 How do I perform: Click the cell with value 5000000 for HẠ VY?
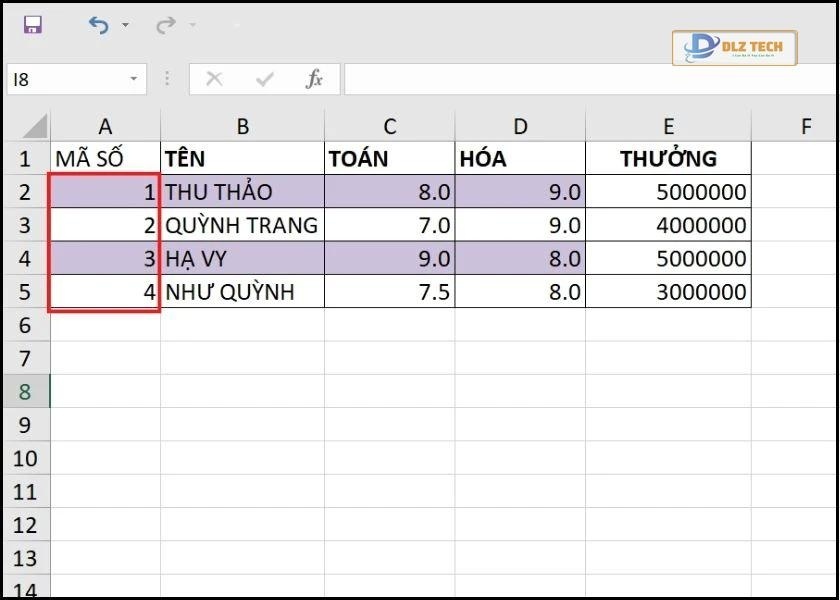click(x=668, y=258)
